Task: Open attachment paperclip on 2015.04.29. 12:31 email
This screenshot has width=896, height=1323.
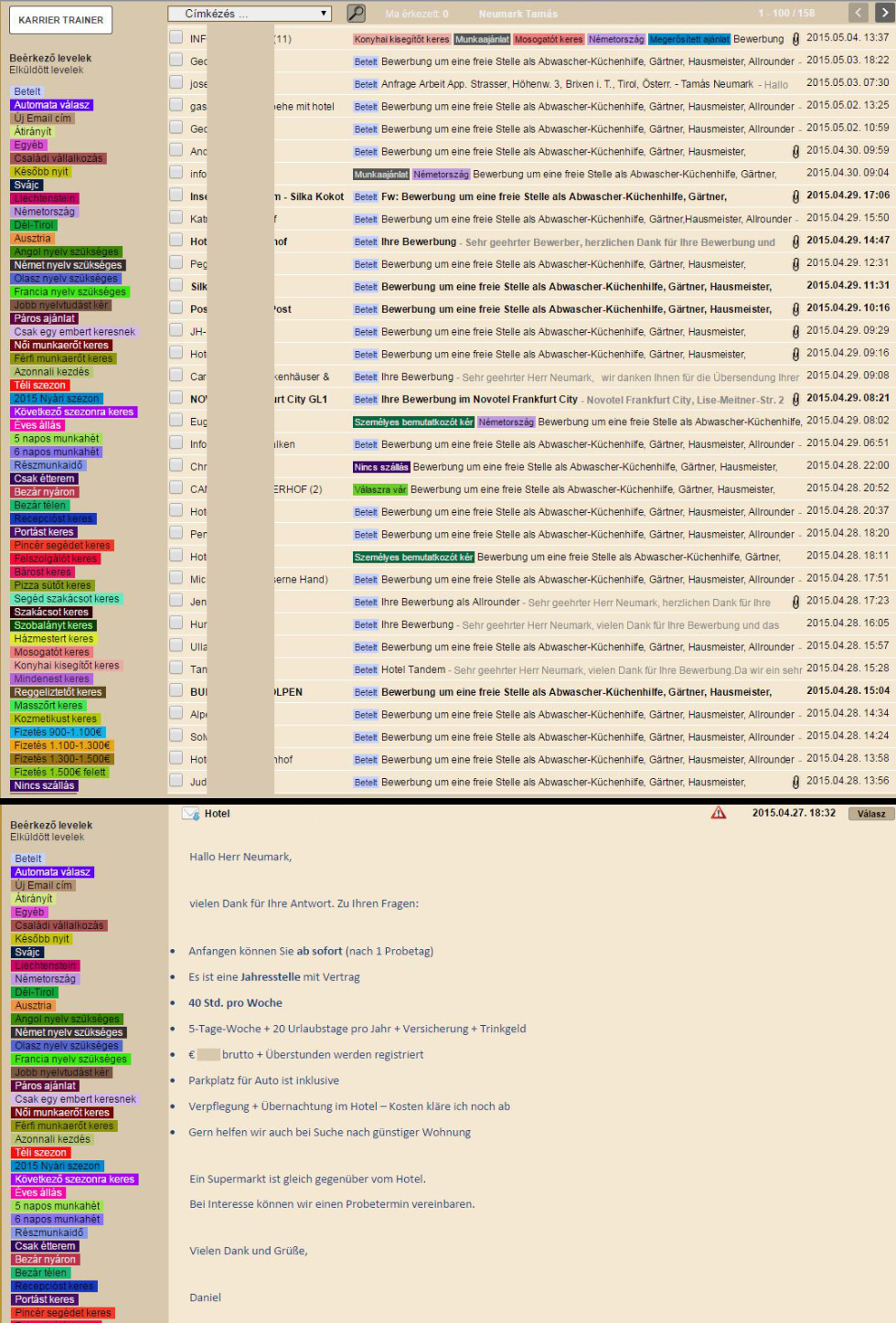Action: [795, 264]
